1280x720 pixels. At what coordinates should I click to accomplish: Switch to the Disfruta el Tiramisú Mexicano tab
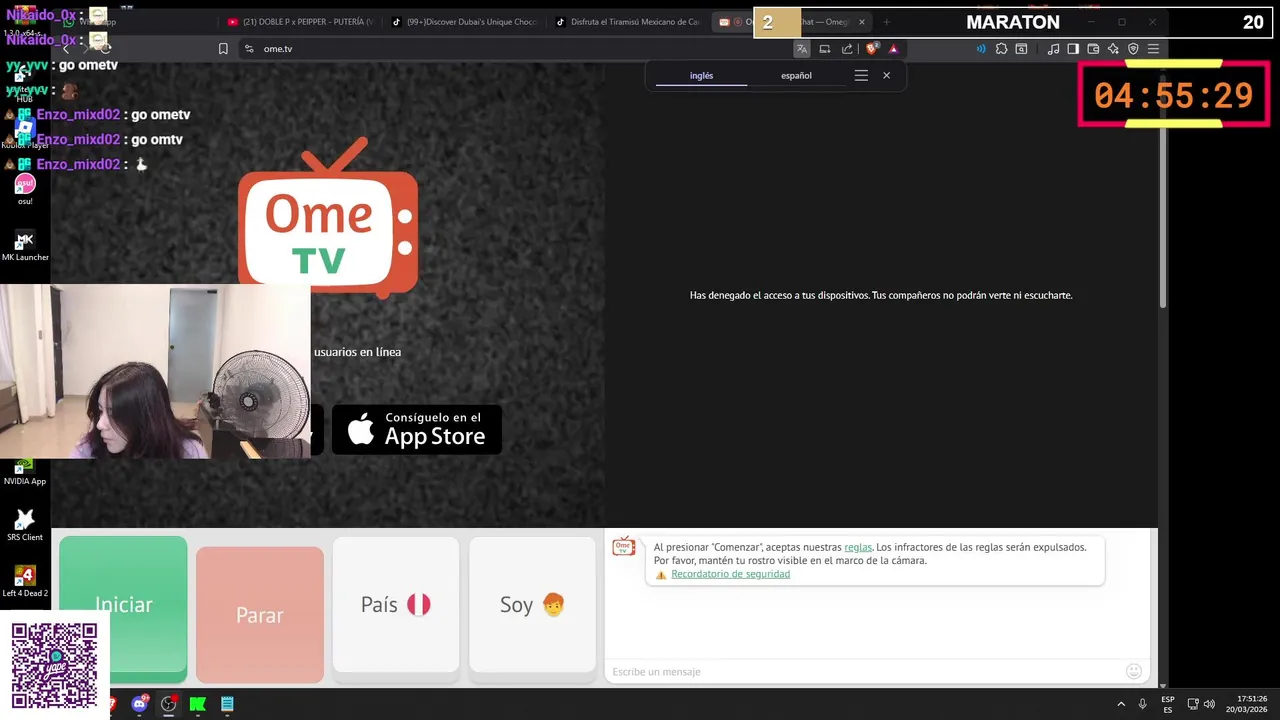[x=630, y=22]
